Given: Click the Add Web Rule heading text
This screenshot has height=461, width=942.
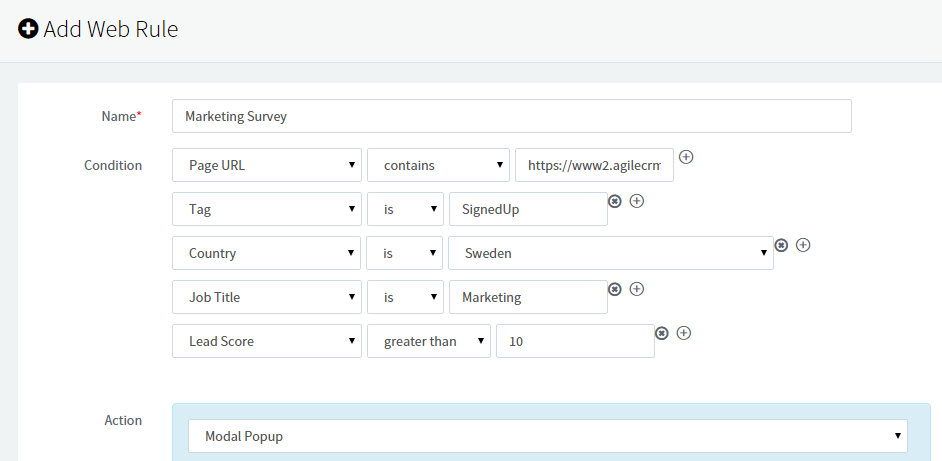Looking at the screenshot, I should coord(111,29).
